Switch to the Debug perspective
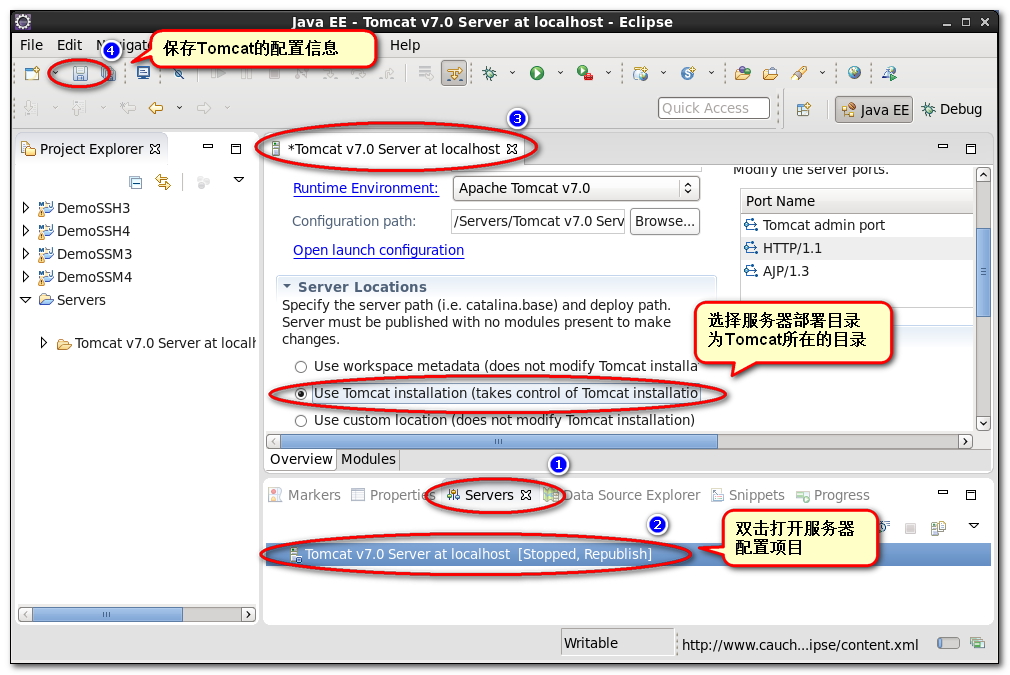Screen dimensions: 1010x675 pyautogui.click(x=951, y=109)
